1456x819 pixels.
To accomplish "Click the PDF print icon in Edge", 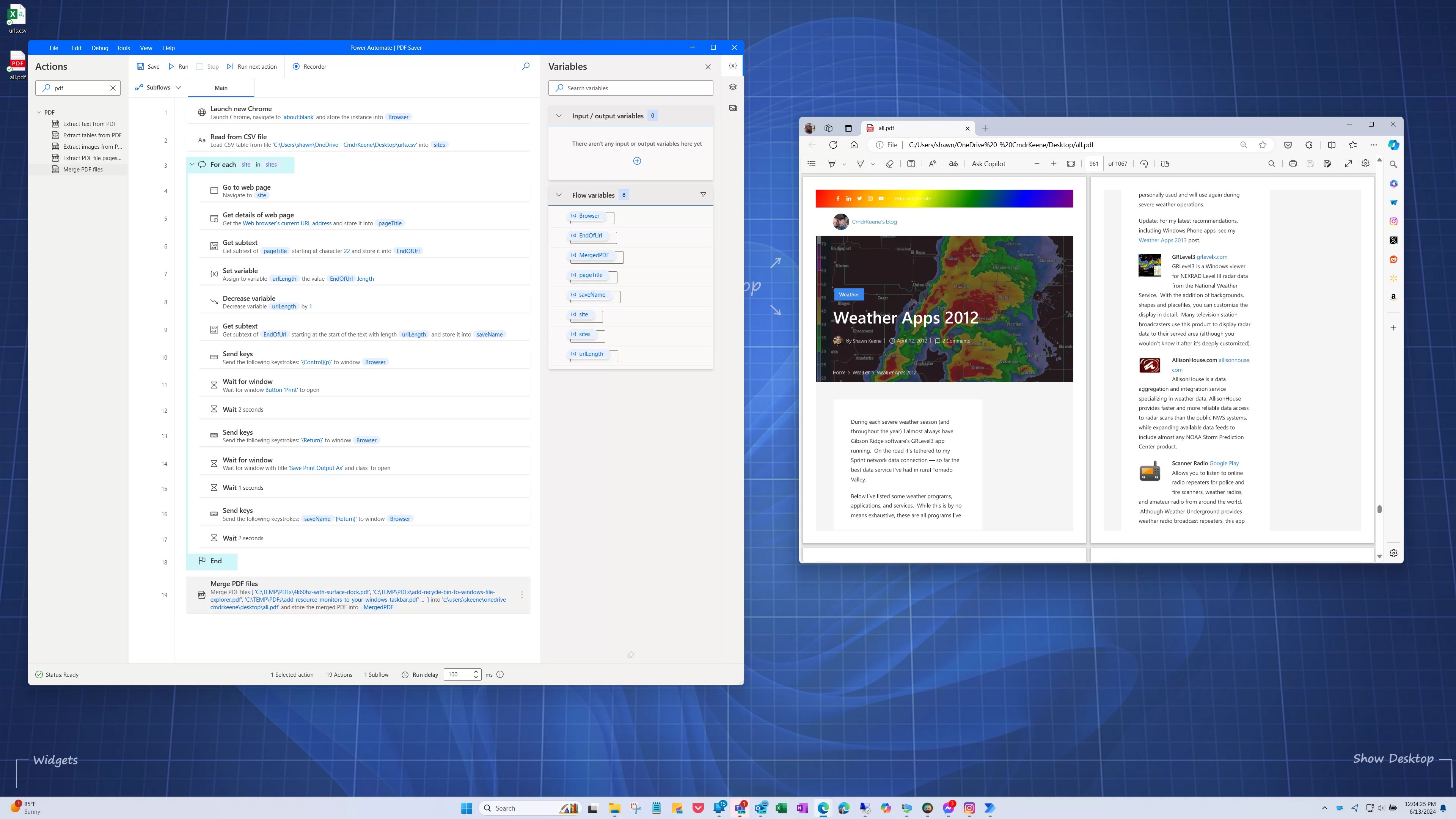I will point(1293,164).
